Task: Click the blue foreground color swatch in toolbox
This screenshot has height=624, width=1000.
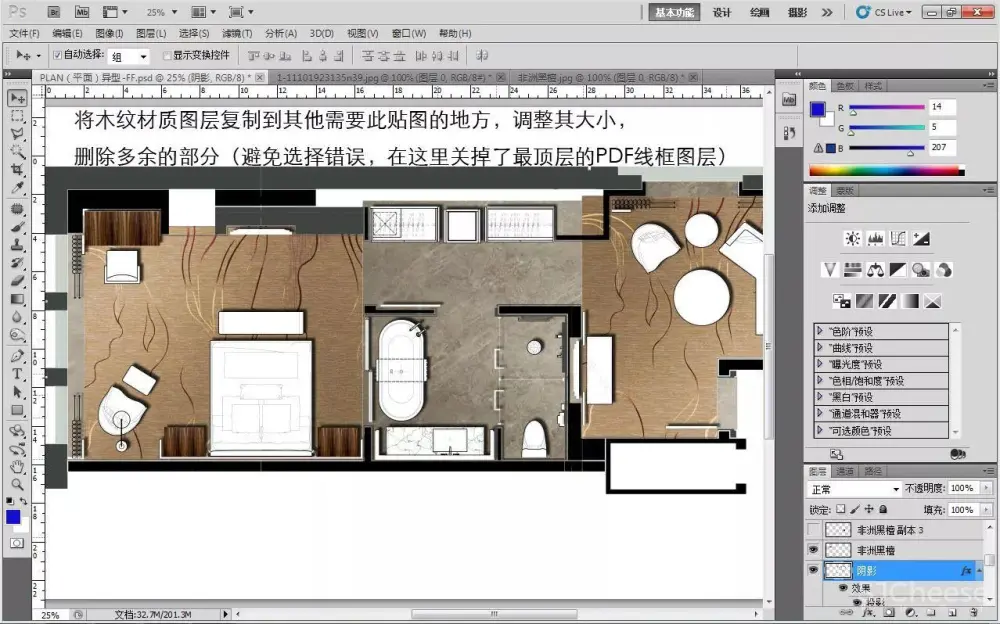Action: (13, 516)
